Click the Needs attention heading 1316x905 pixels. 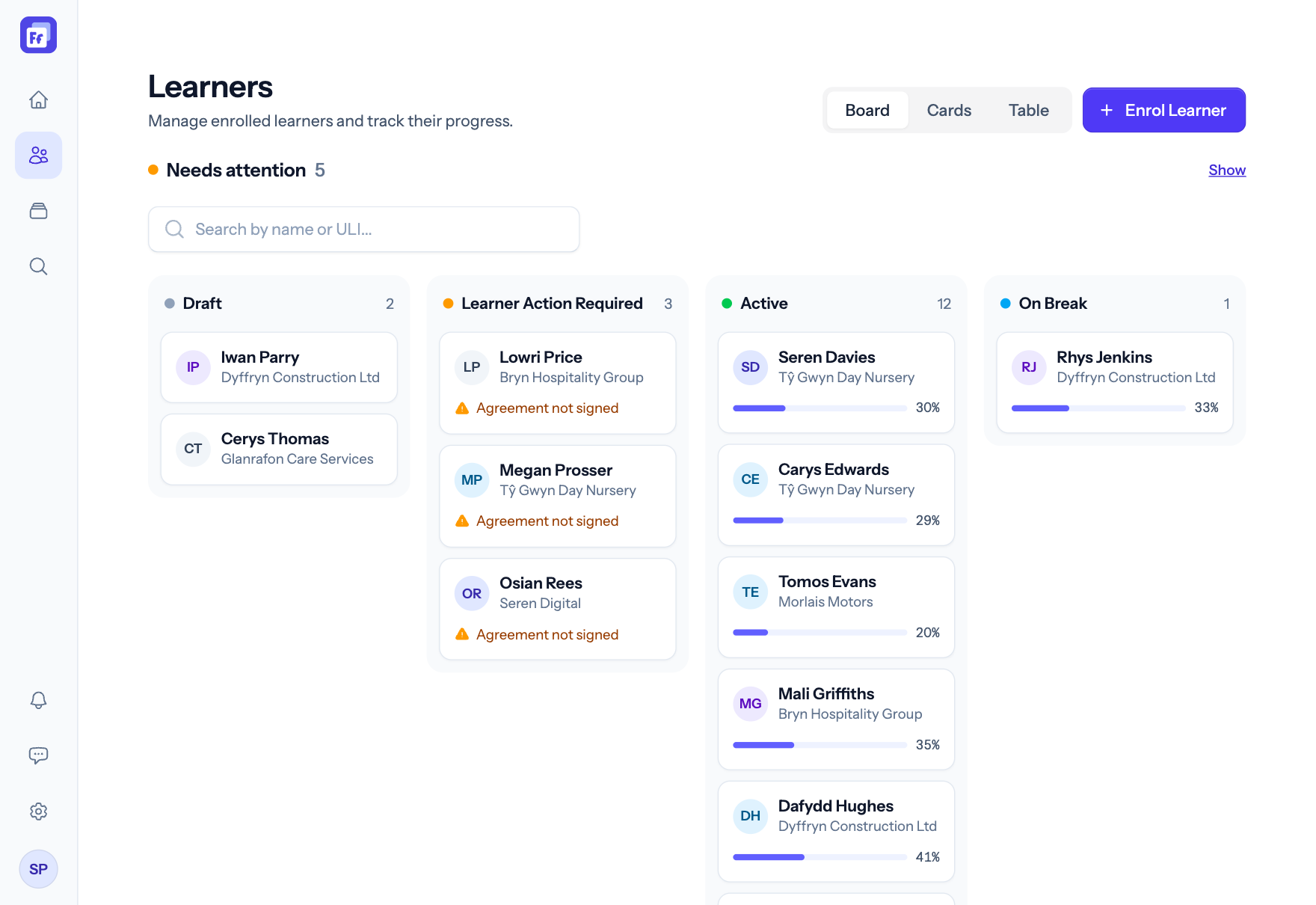click(x=236, y=171)
